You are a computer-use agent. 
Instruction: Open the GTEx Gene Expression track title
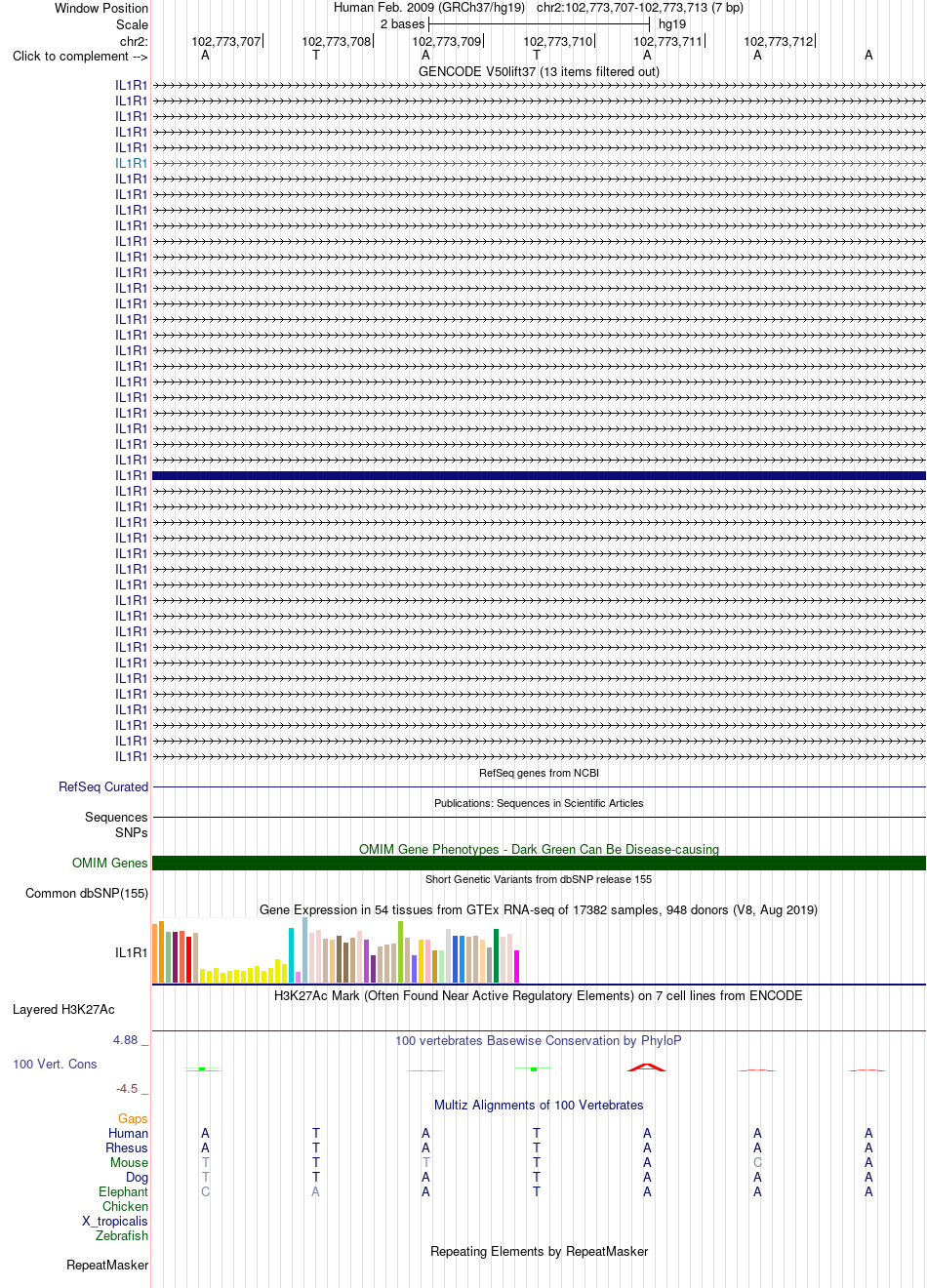point(539,909)
